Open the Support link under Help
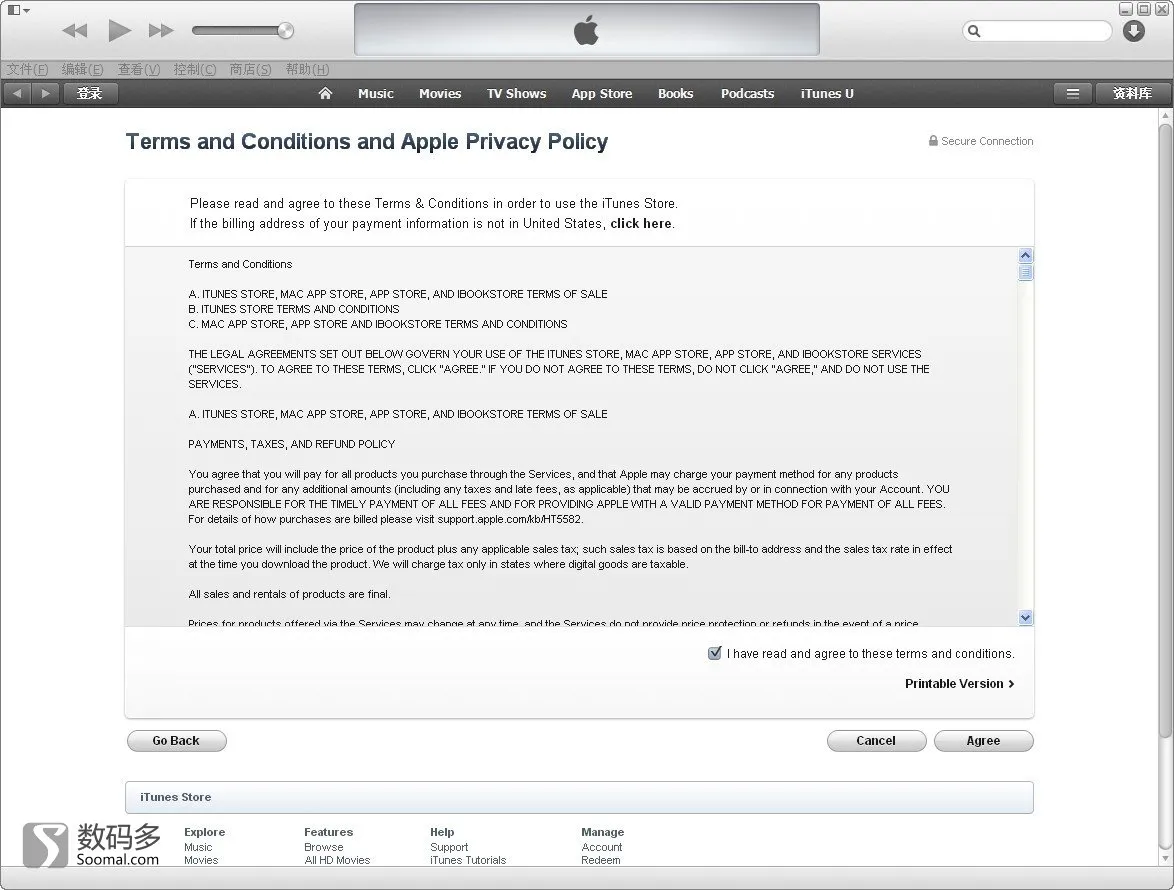 [x=448, y=847]
